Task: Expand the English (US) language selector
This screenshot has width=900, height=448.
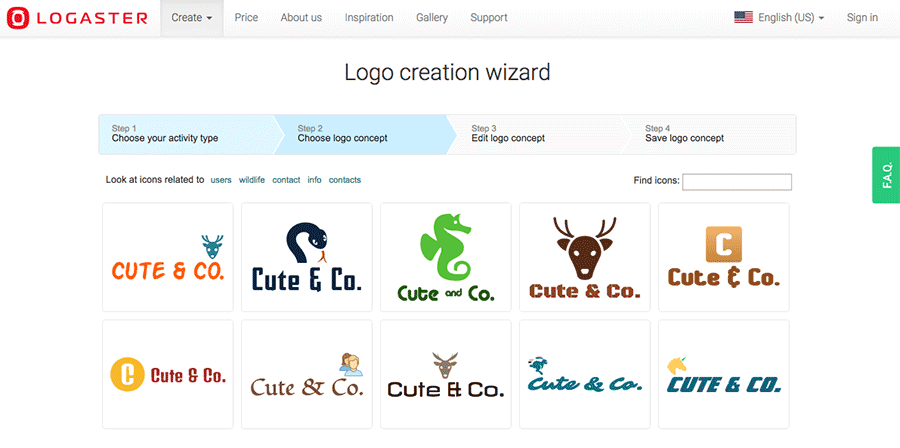Action: 791,18
